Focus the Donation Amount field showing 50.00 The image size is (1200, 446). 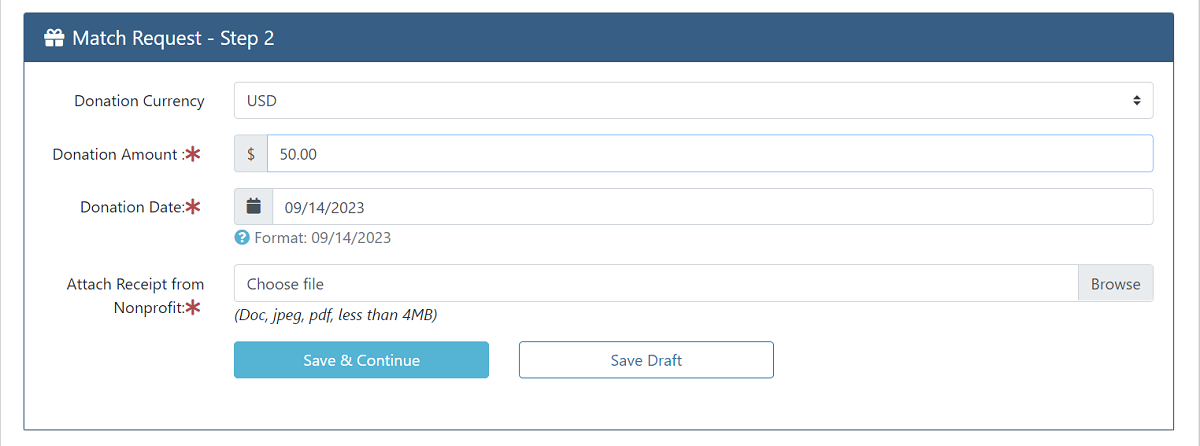click(709, 154)
